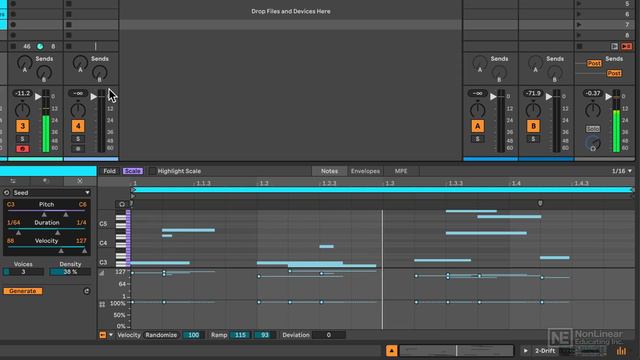Click track 3 clip stop button
This screenshot has width=640, height=360.
coord(13,47)
